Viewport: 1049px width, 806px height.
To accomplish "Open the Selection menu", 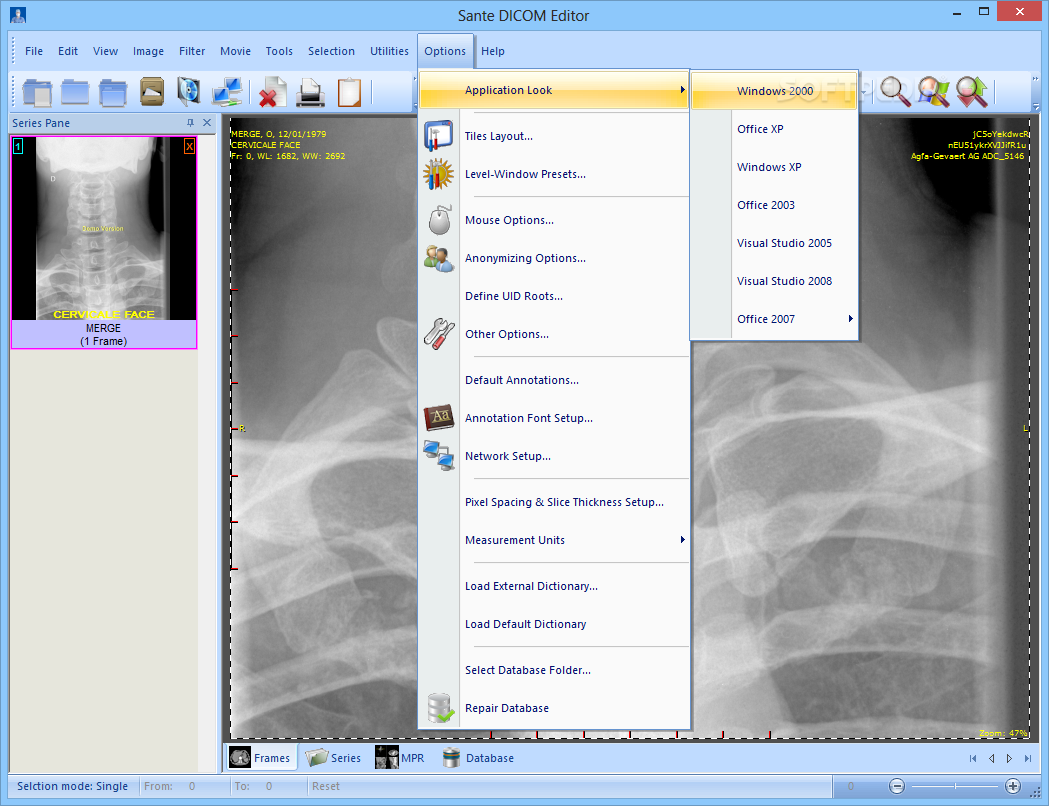I will coord(331,51).
